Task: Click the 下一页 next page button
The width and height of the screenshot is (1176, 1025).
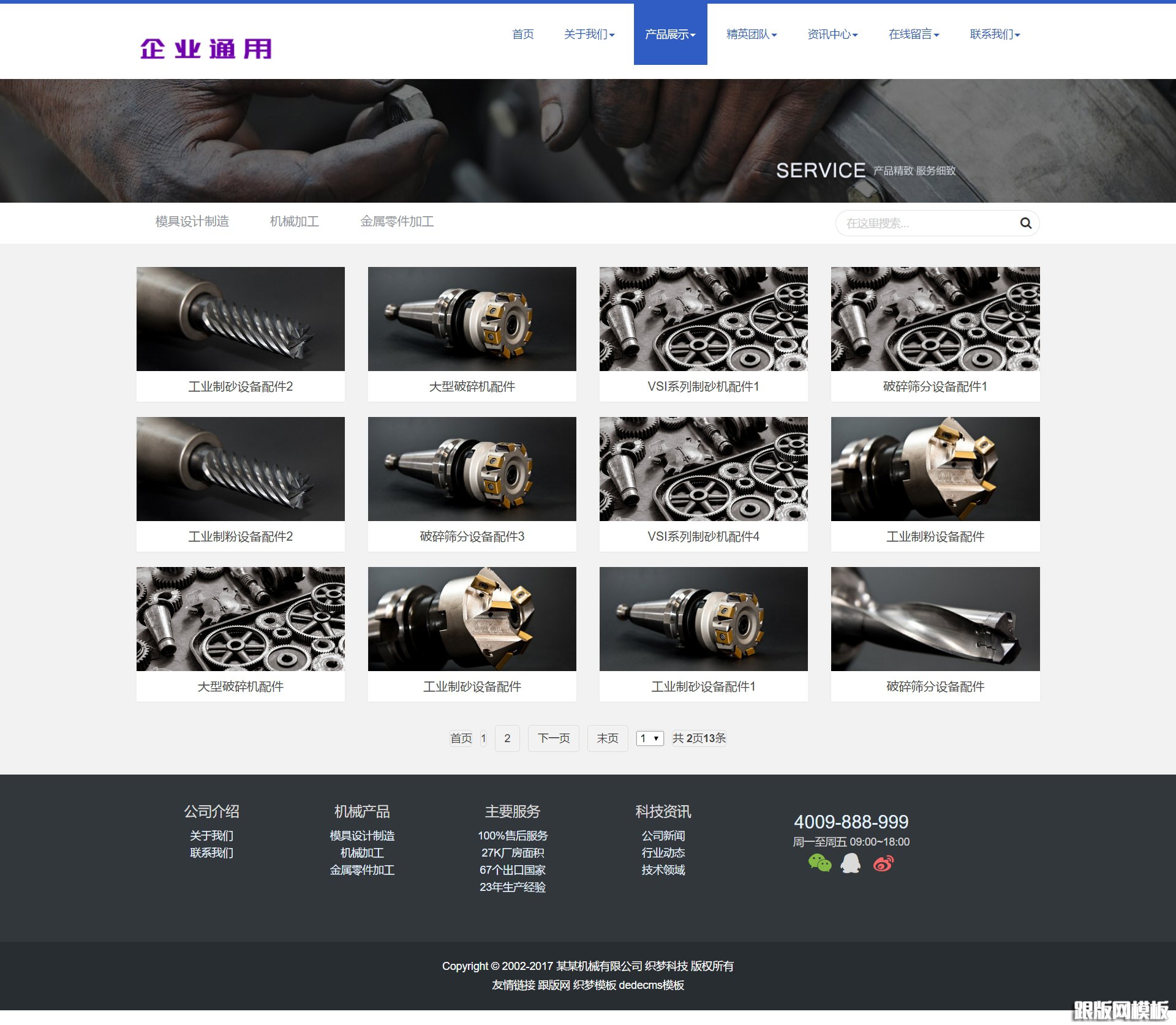Action: pos(554,738)
